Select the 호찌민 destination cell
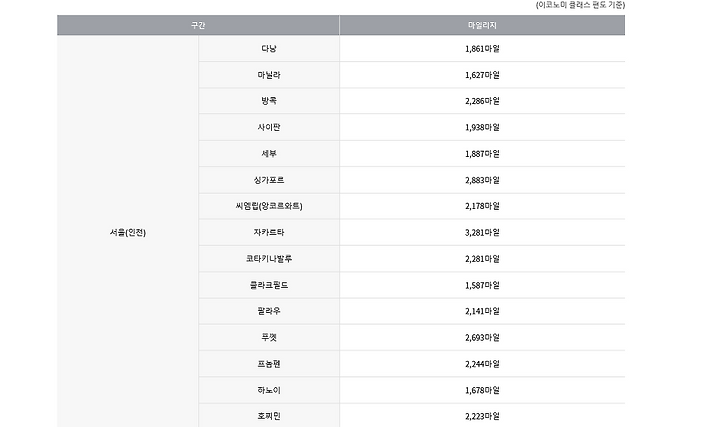Screen dimensions: 720x427 (x=269, y=416)
